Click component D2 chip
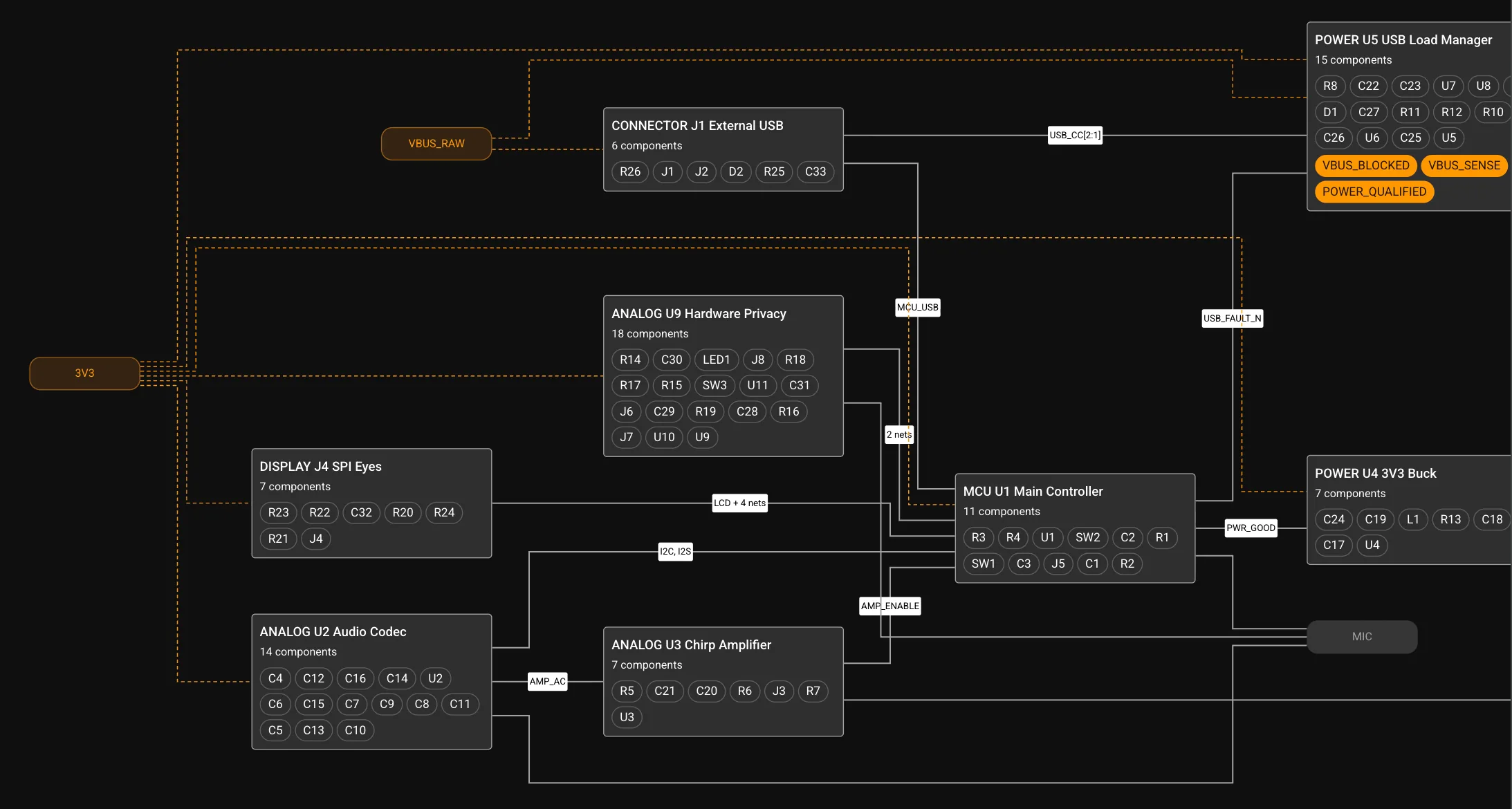 [736, 172]
